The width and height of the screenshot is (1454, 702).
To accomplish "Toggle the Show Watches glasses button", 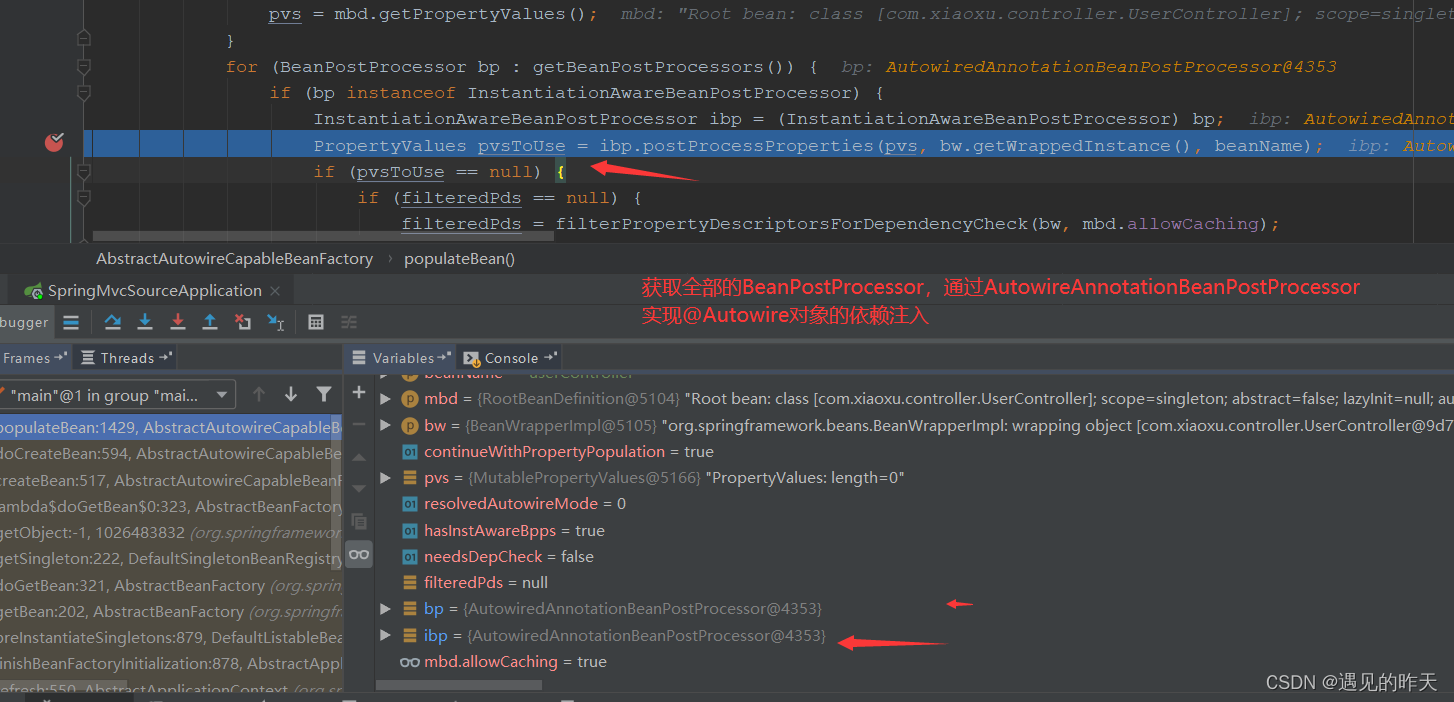I will coord(359,555).
